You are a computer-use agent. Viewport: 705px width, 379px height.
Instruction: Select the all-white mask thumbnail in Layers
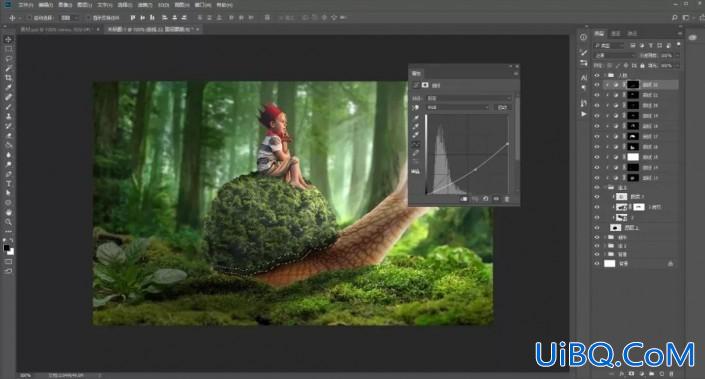tap(633, 157)
